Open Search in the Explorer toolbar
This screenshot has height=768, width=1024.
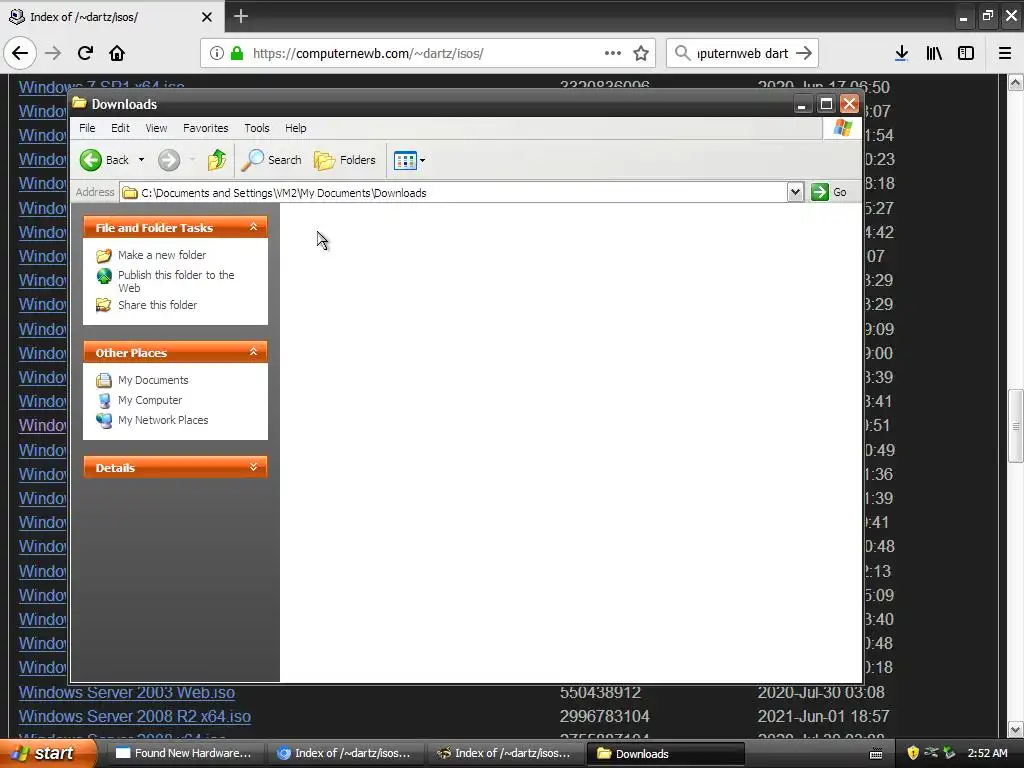tap(271, 160)
